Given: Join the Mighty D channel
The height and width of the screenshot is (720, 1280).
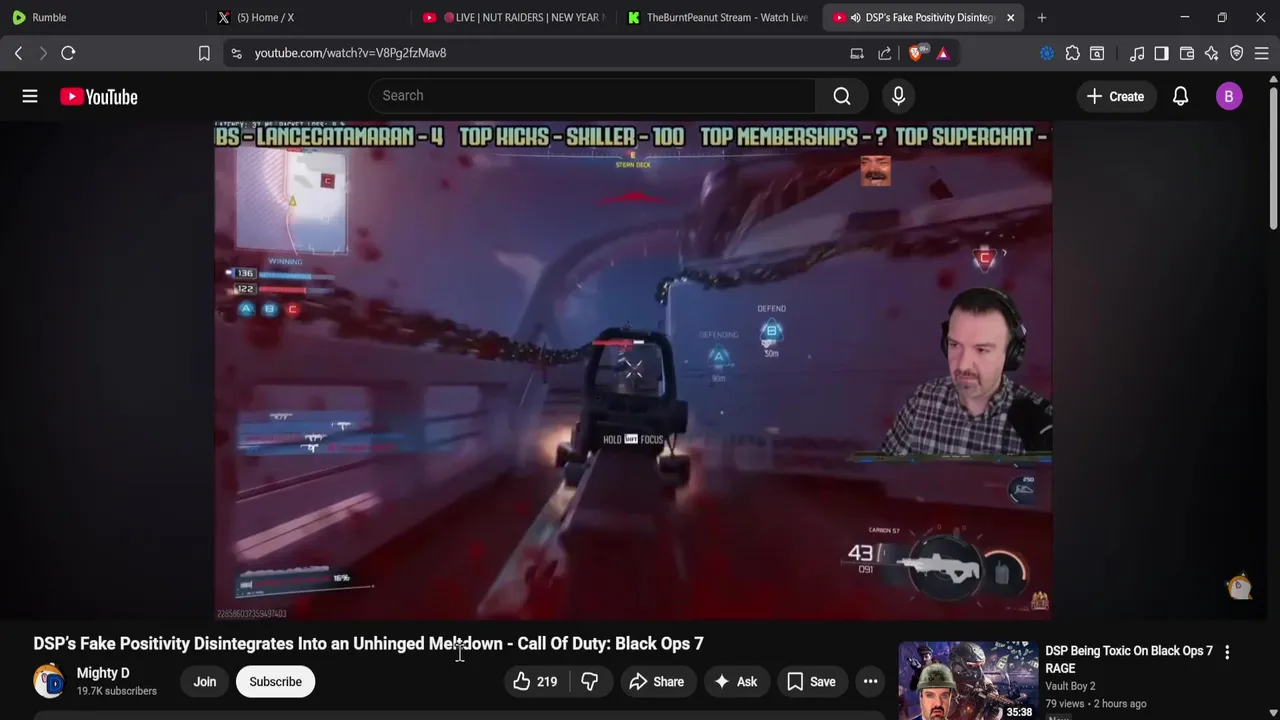Looking at the screenshot, I should 205,682.
